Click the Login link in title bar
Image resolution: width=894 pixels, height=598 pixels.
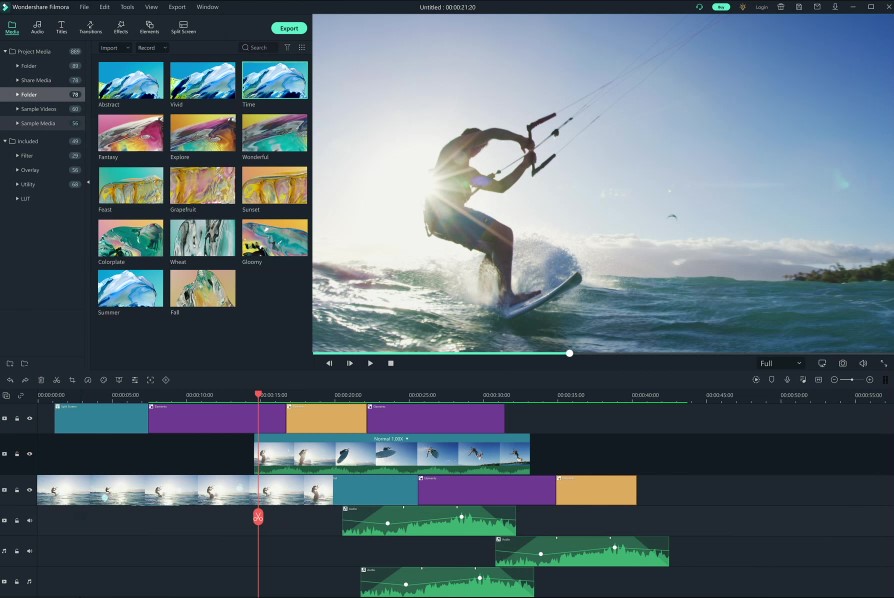click(x=762, y=7)
